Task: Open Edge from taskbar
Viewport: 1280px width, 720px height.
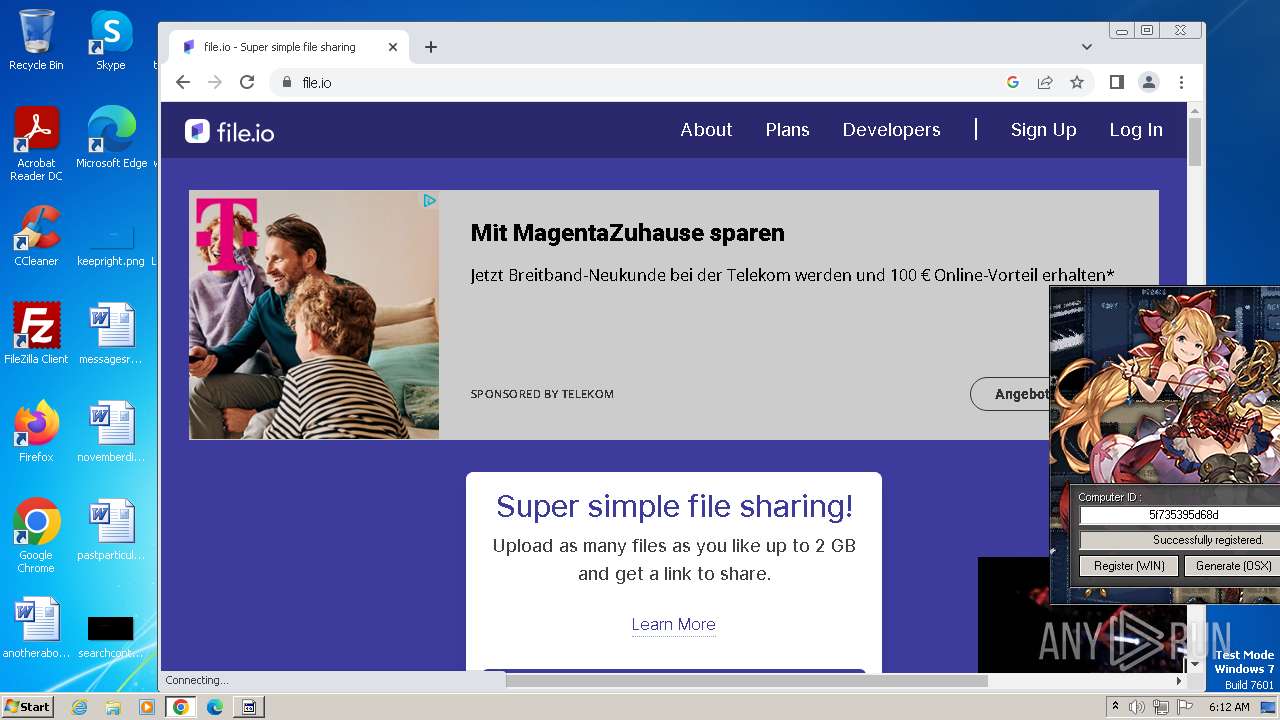Action: [215, 707]
